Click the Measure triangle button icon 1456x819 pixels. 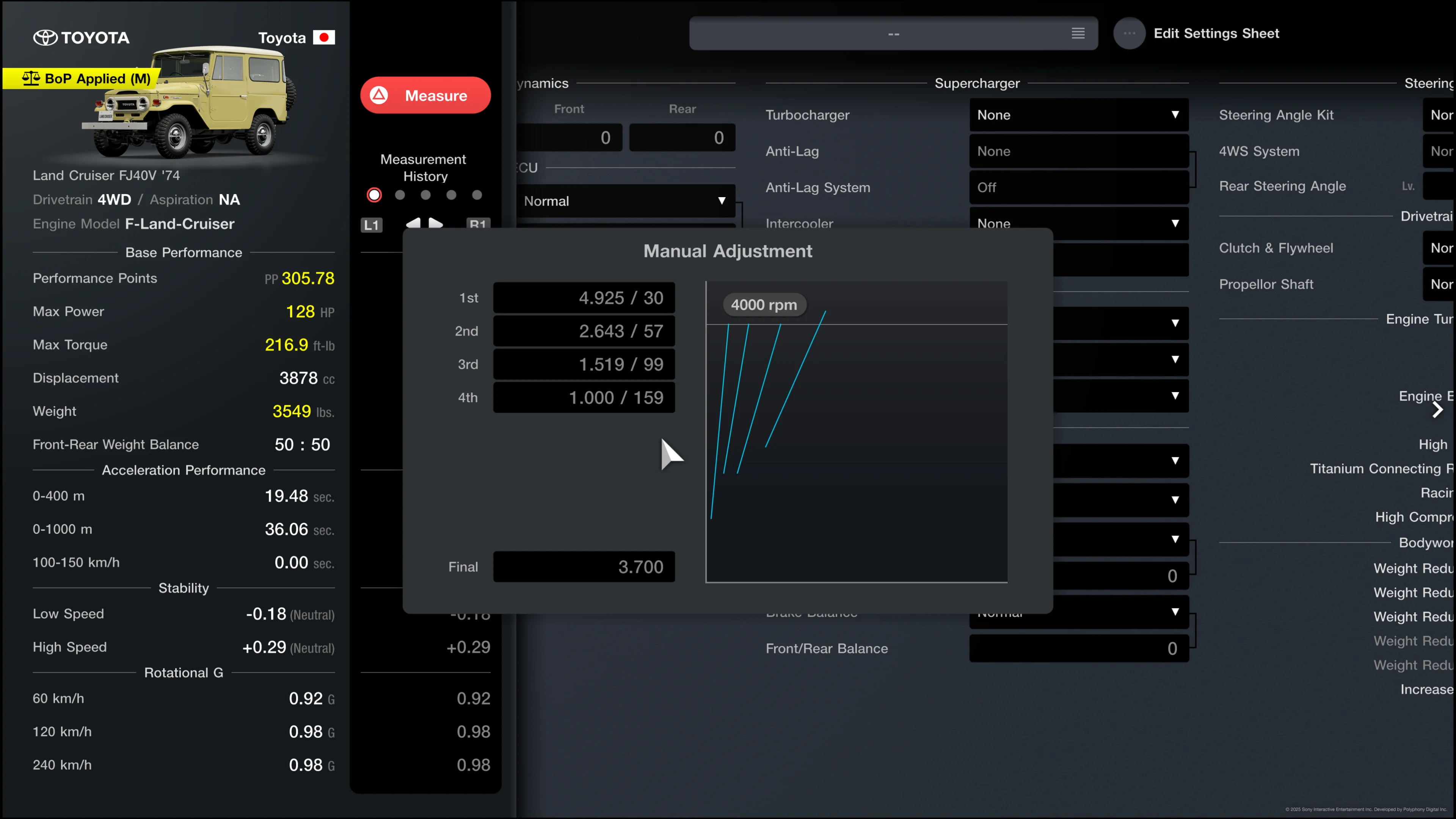click(379, 95)
